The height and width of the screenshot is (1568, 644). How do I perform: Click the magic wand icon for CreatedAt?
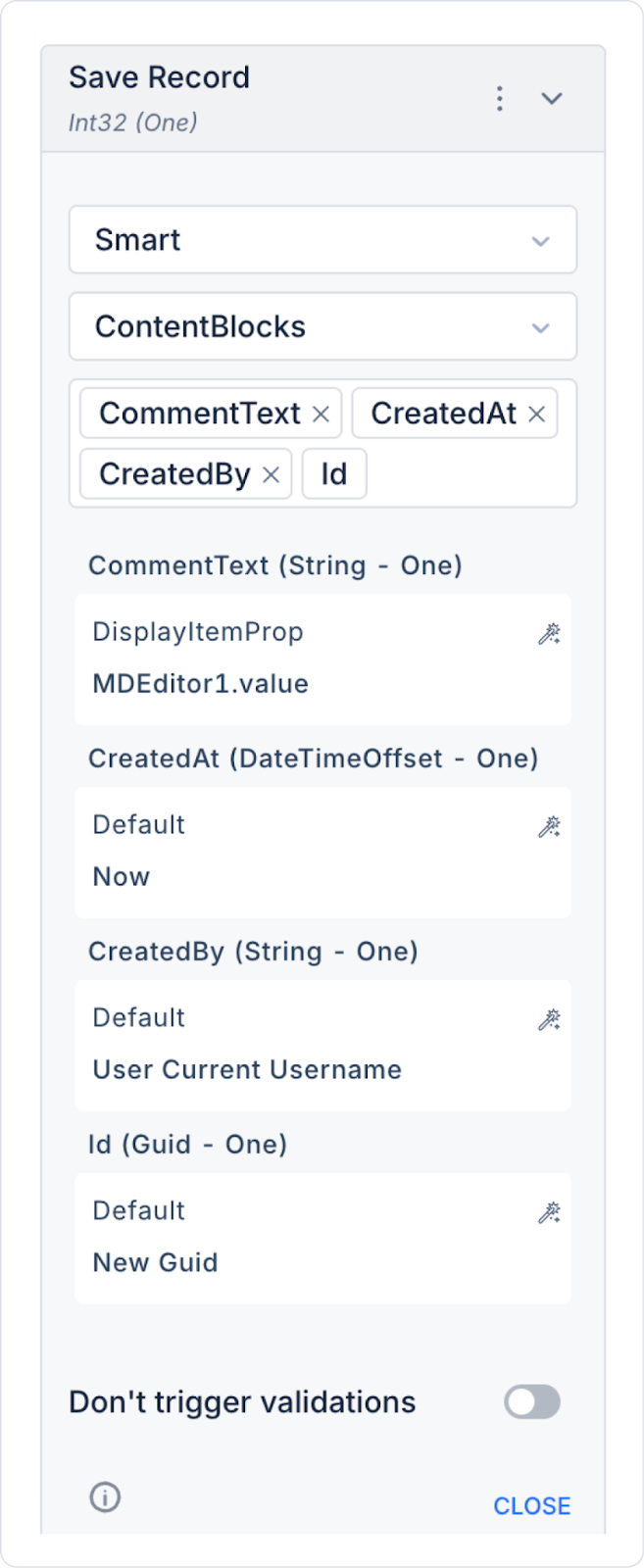point(549,828)
